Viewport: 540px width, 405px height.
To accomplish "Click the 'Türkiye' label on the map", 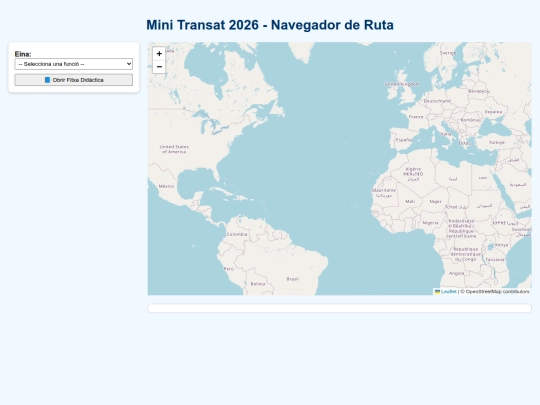I will point(497,143).
